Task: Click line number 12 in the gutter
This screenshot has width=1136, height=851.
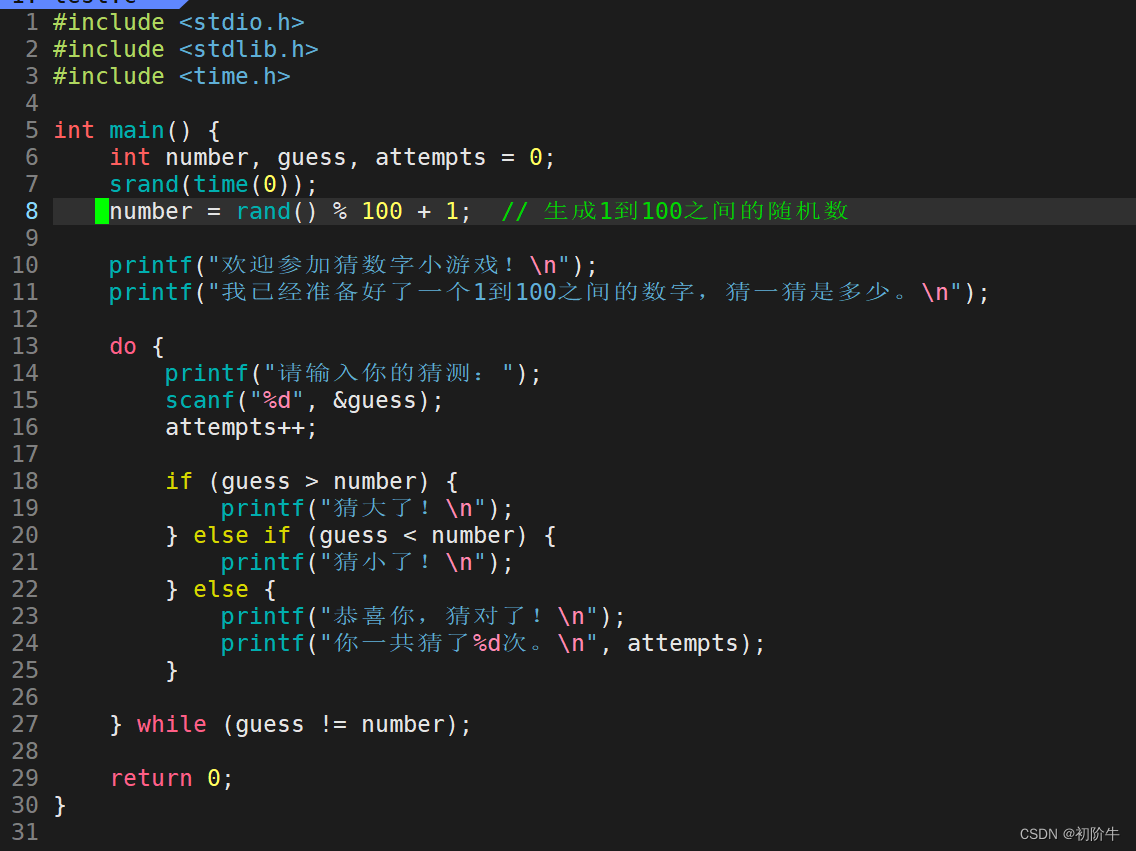Action: pyautogui.click(x=25, y=319)
